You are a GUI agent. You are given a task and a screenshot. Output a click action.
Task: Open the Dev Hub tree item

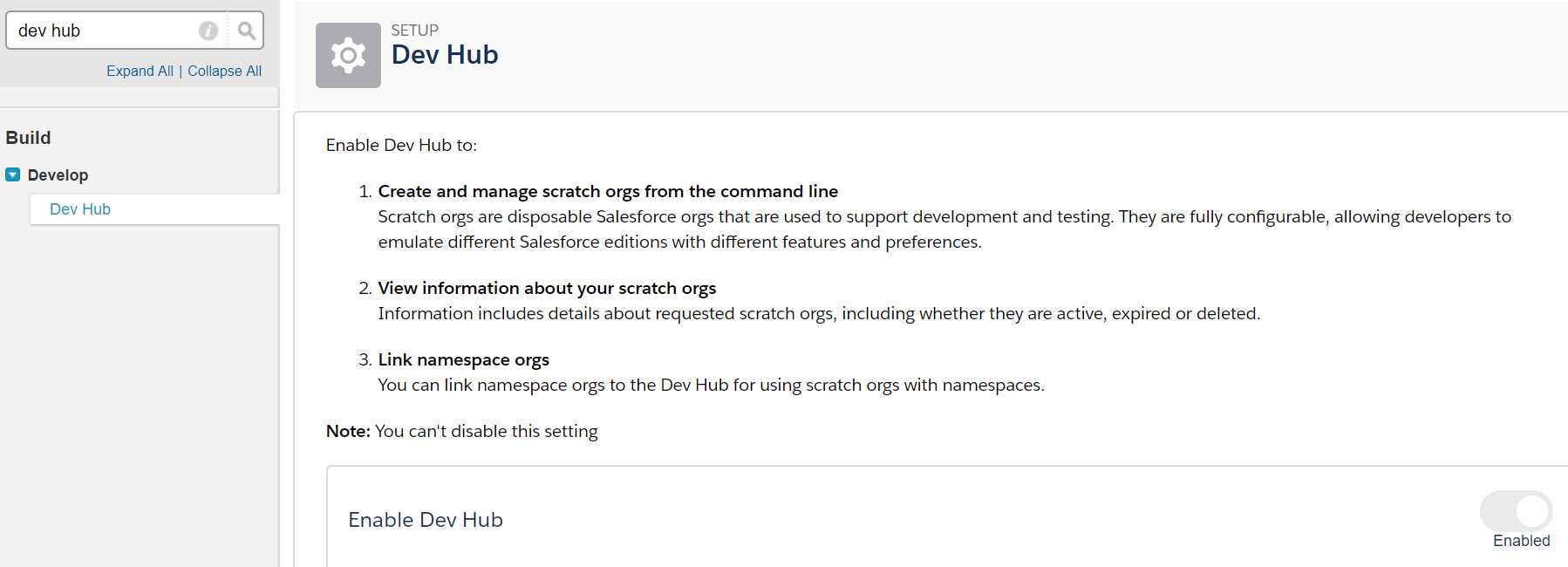[x=80, y=209]
